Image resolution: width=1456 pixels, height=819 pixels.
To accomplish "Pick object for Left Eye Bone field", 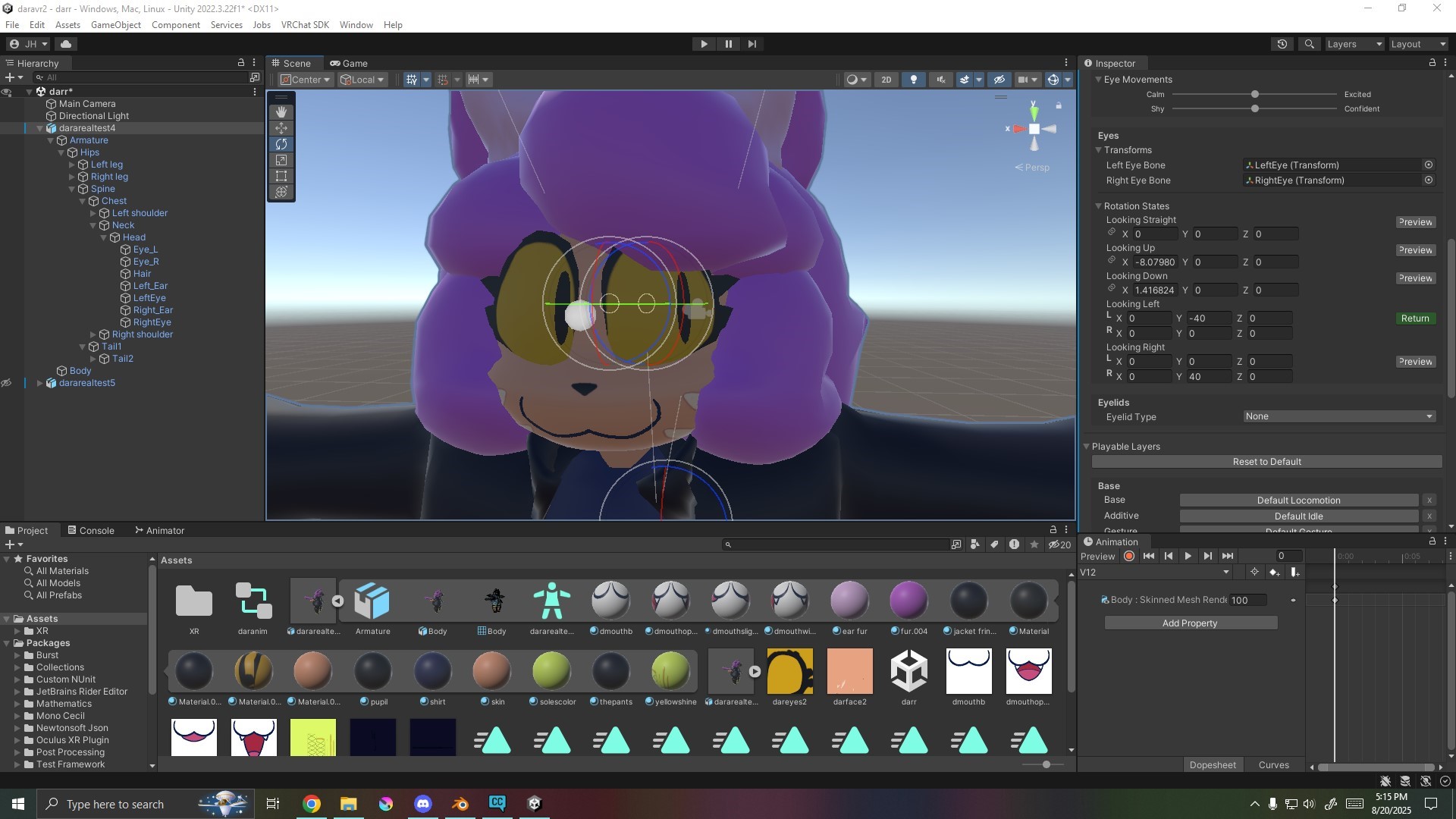I will pos(1429,165).
